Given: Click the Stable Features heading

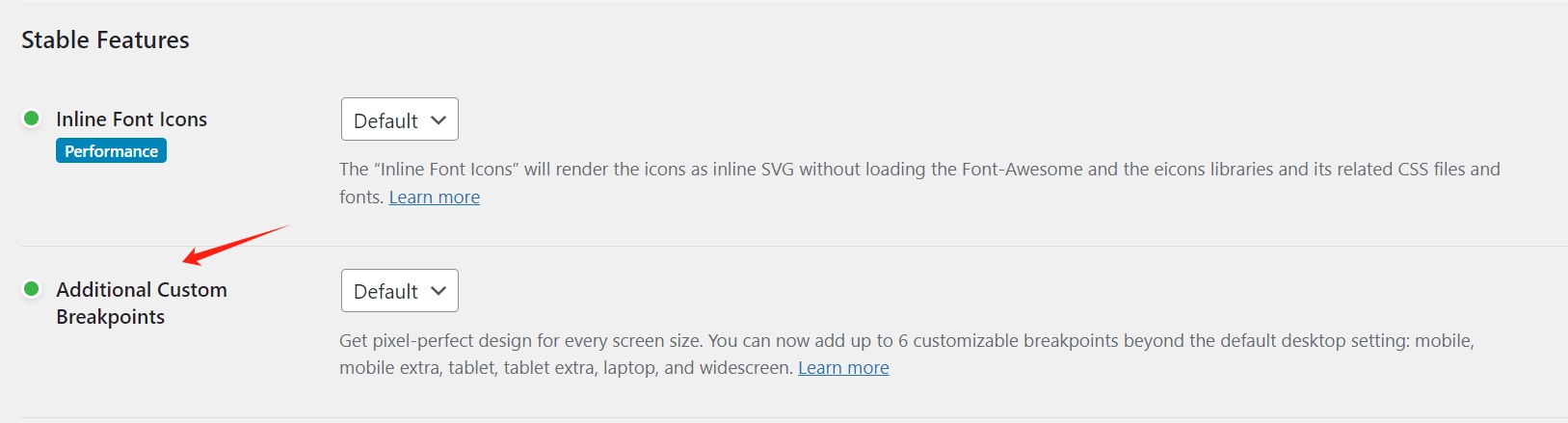Looking at the screenshot, I should 105,40.
